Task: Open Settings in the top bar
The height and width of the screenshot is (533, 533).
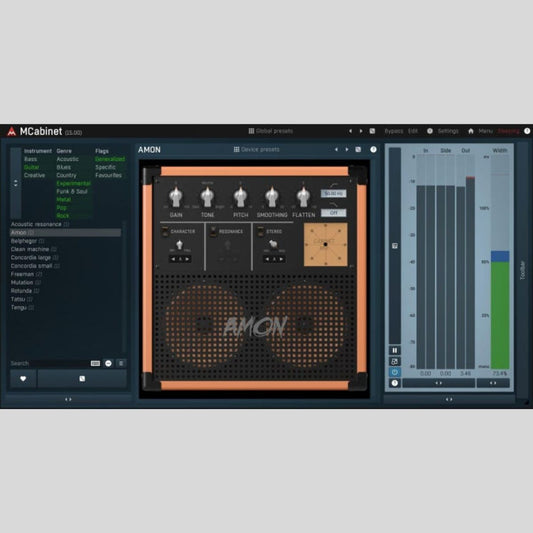Action: pyautogui.click(x=448, y=131)
